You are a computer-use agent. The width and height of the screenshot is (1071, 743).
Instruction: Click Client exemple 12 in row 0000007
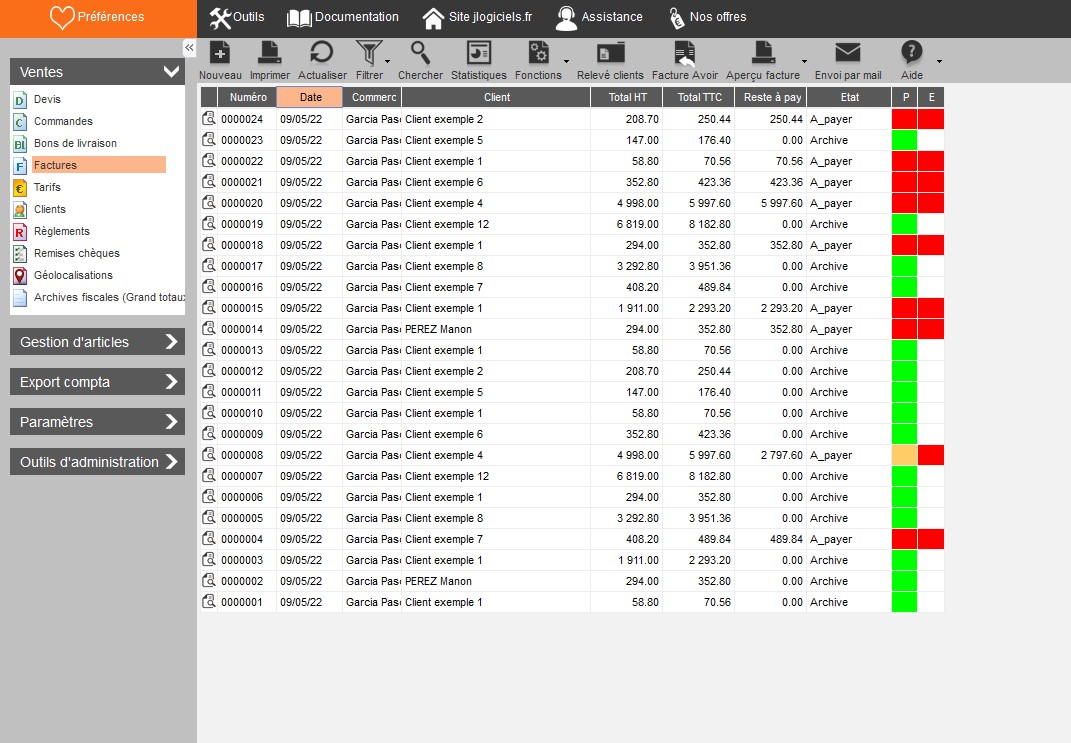pos(447,476)
